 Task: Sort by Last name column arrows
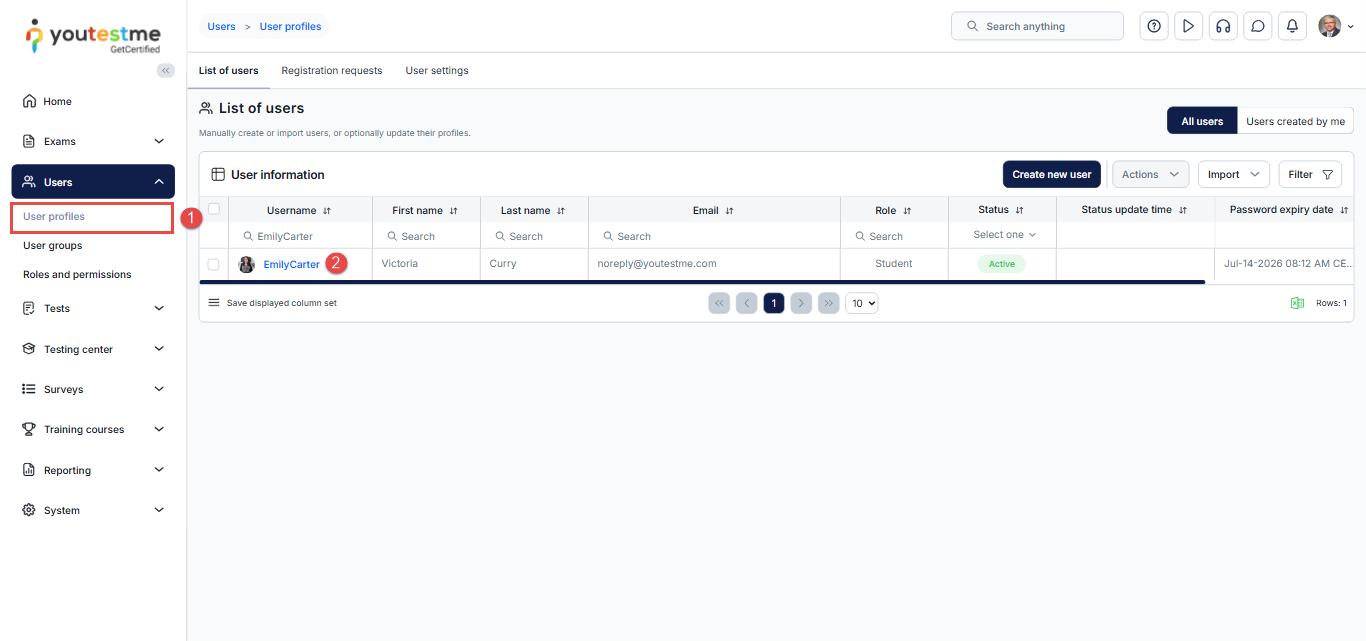(x=561, y=211)
